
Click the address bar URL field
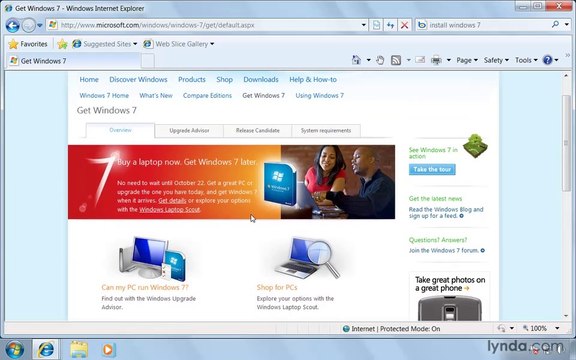coord(208,25)
